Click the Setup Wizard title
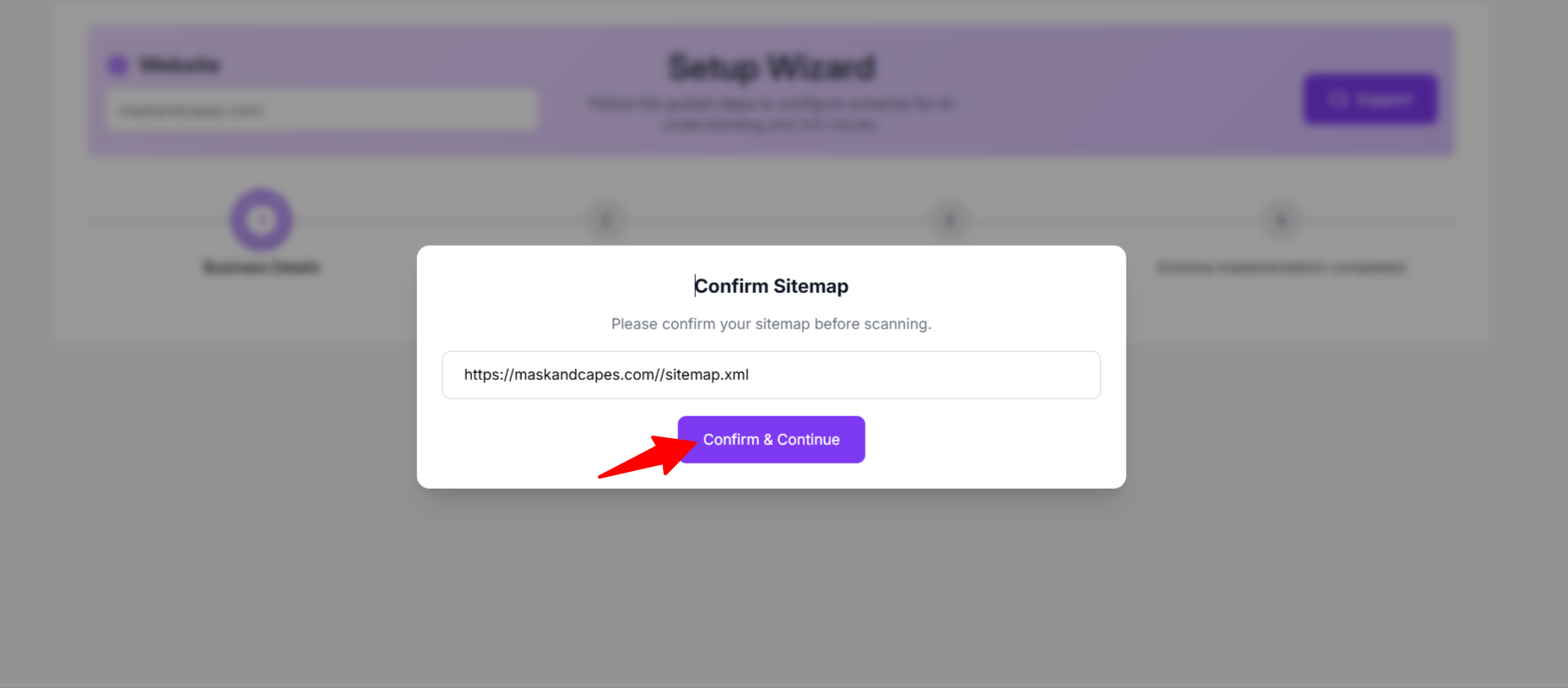 (x=771, y=68)
